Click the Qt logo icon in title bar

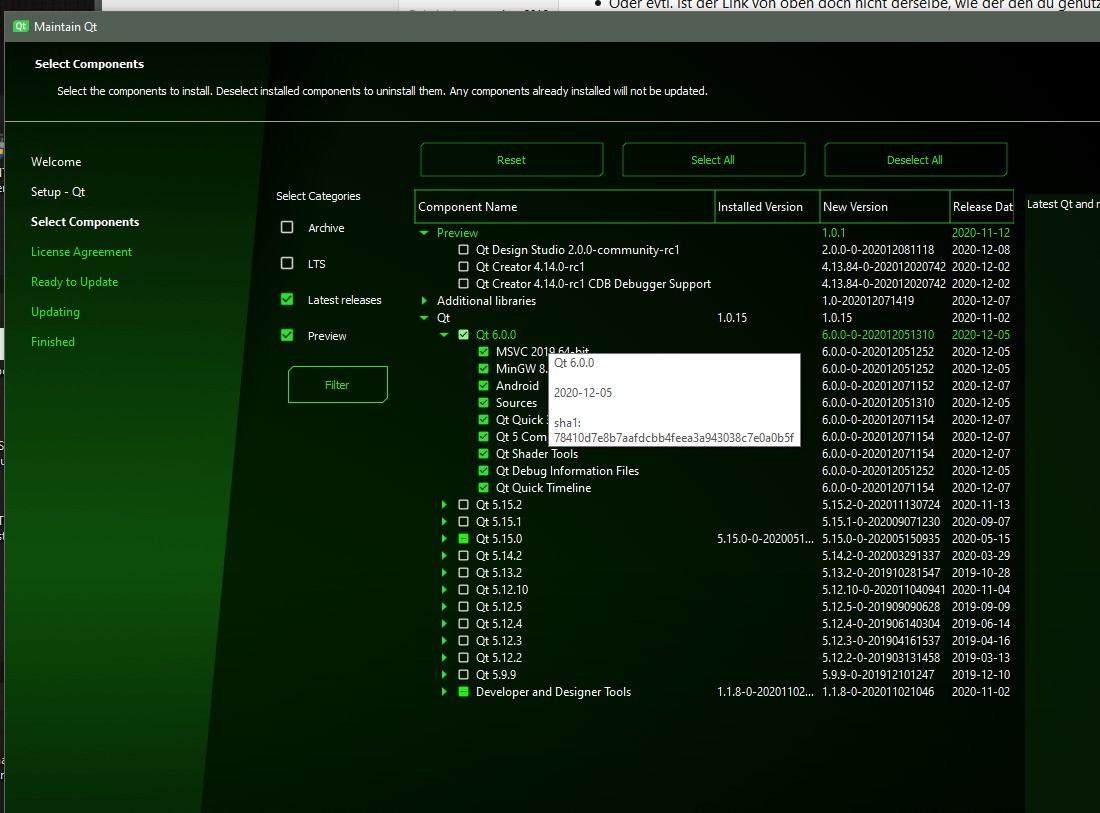click(20, 27)
